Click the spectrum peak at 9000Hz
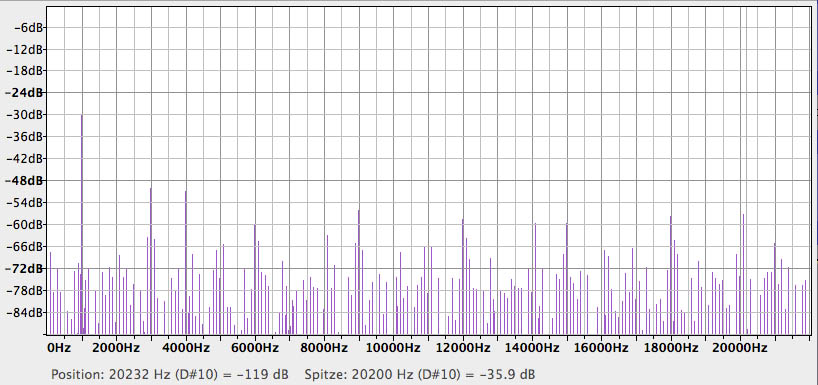Screen dimensions: 818x385 359,272
